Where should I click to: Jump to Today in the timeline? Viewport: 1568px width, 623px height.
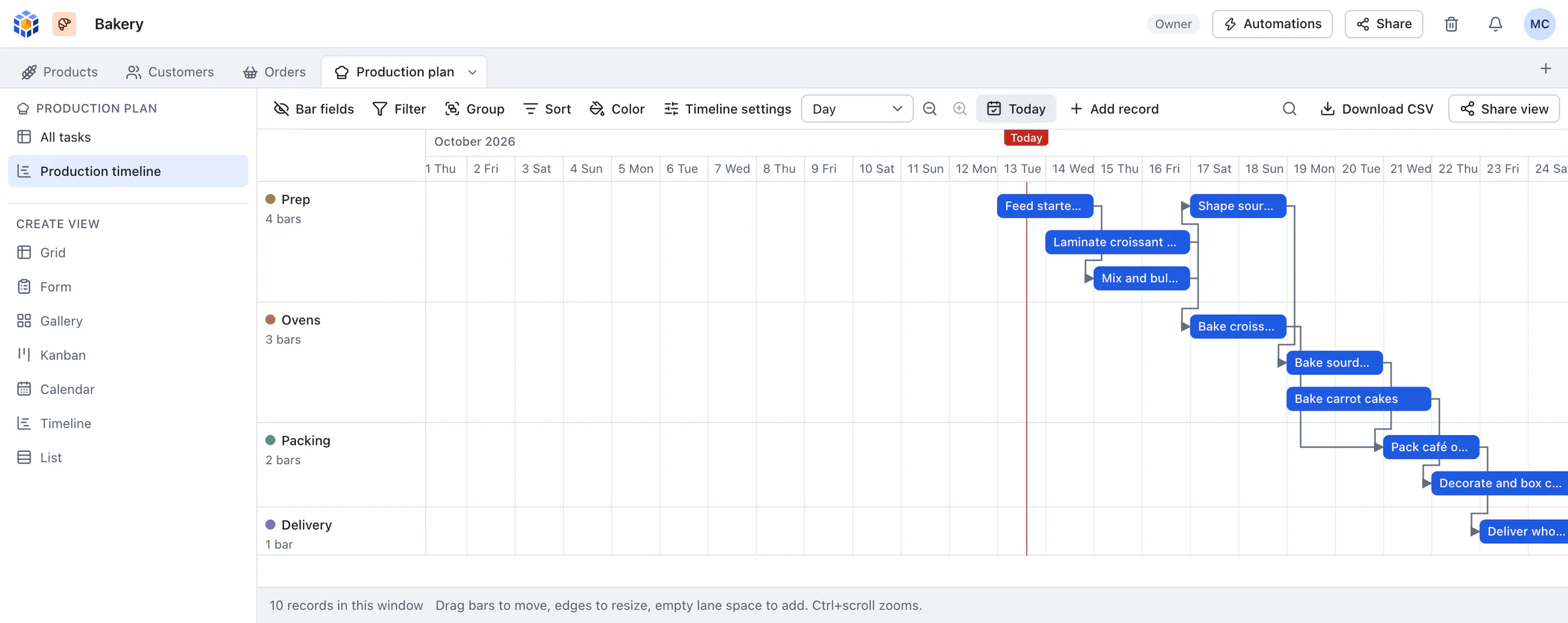click(x=1017, y=109)
